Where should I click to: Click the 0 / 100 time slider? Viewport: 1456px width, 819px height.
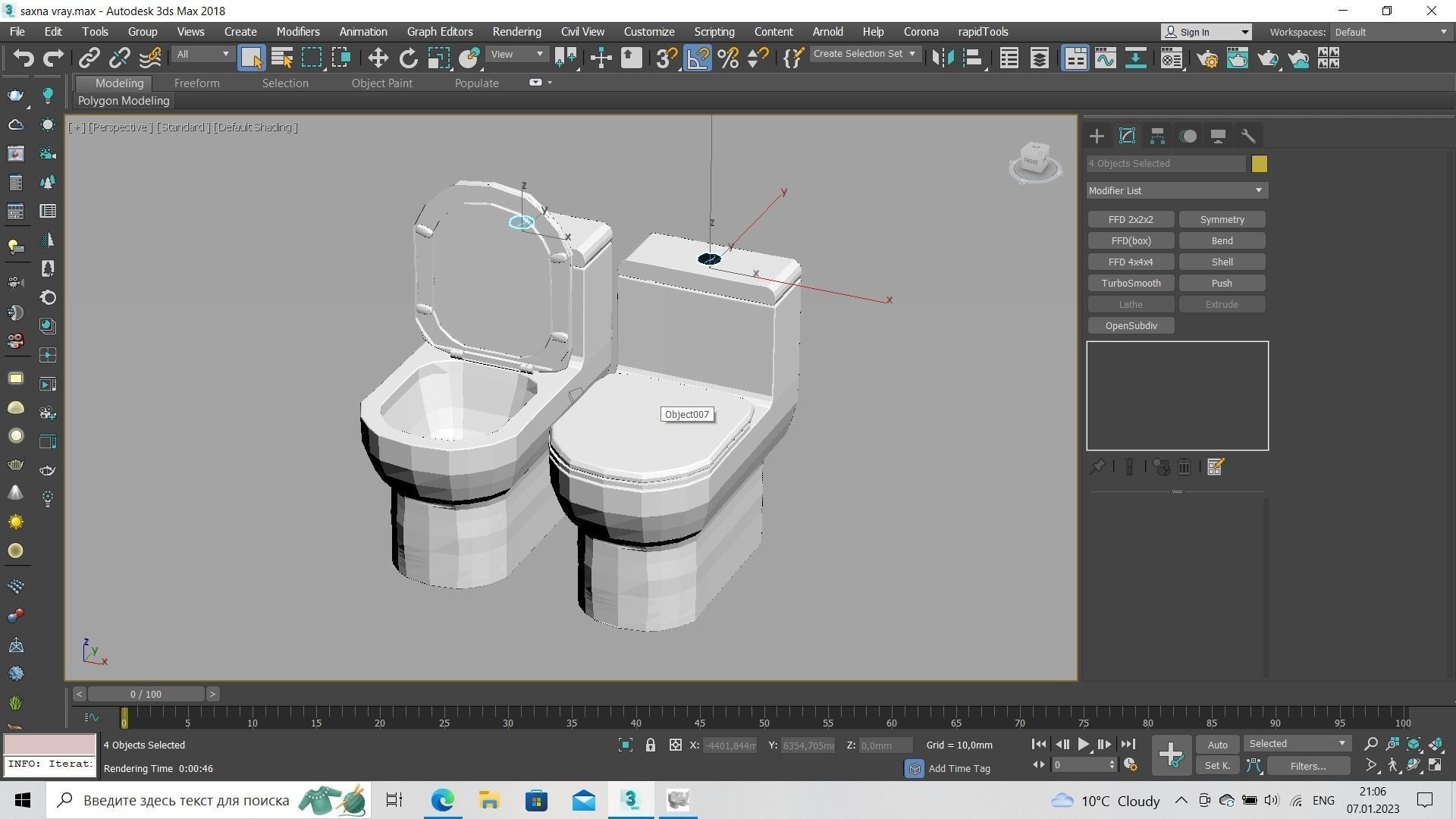click(x=146, y=695)
